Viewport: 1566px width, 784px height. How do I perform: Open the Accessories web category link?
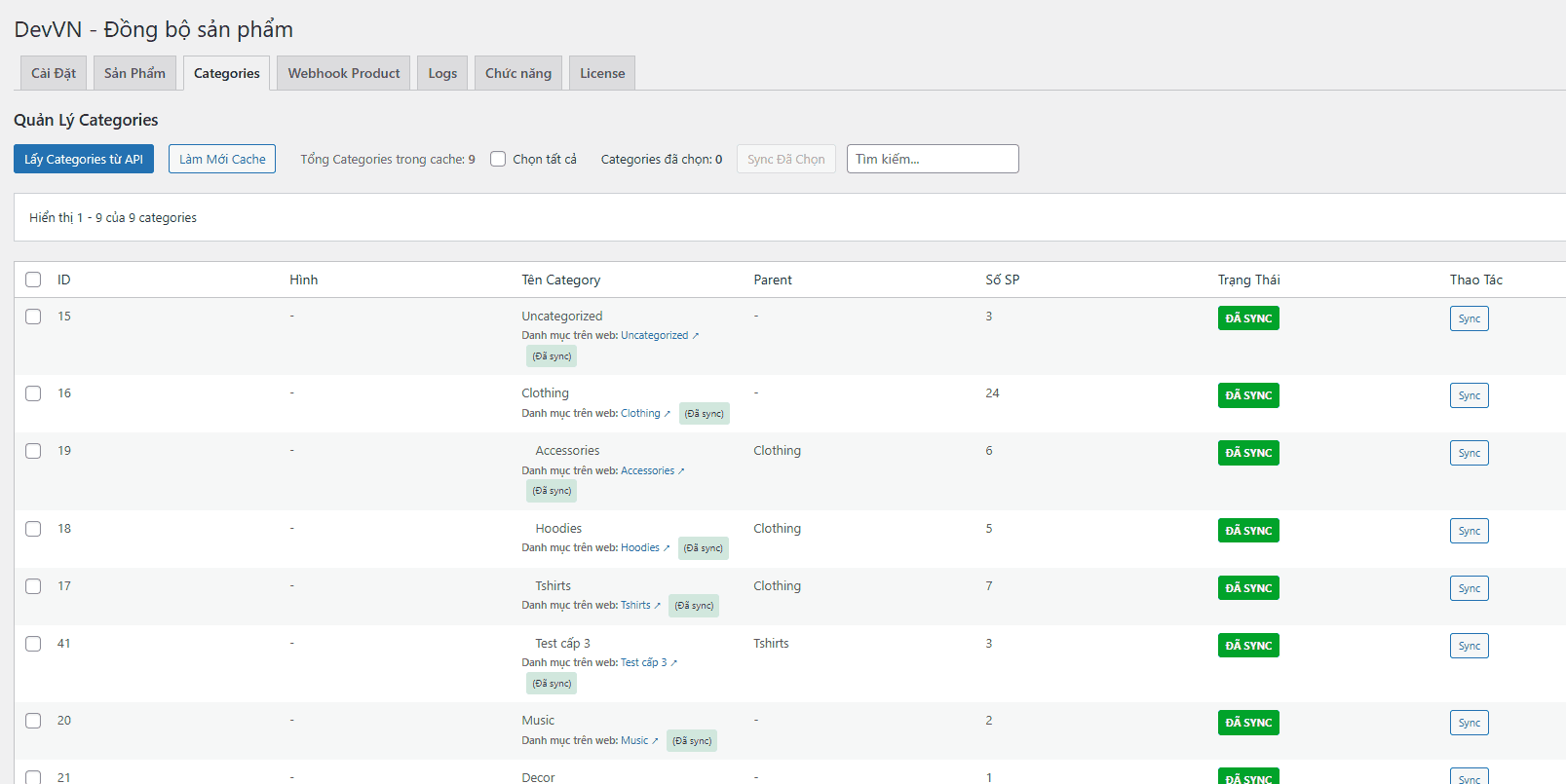(648, 470)
